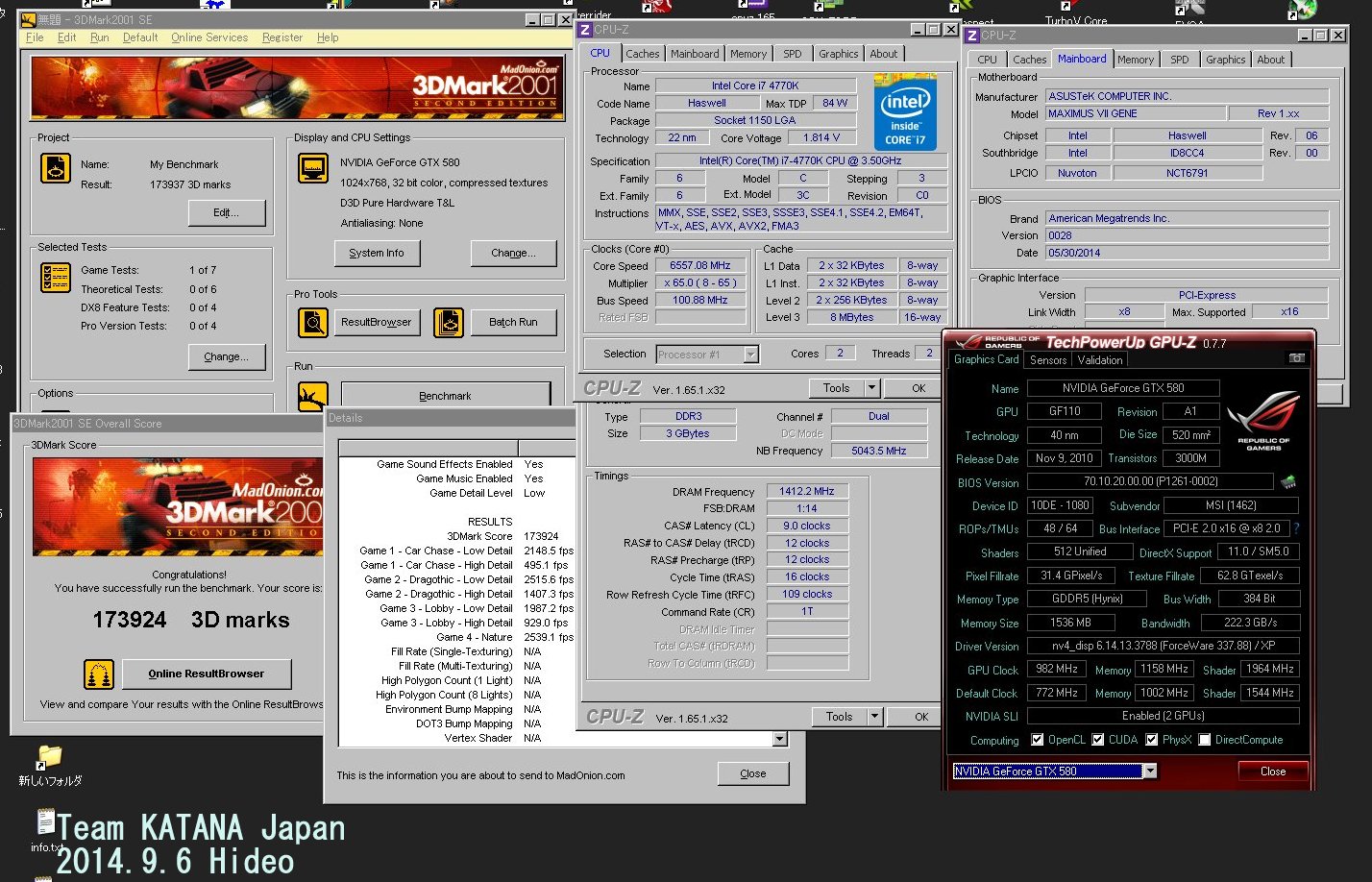Click the TurboV Core desktop shortcut

tap(1076, 12)
